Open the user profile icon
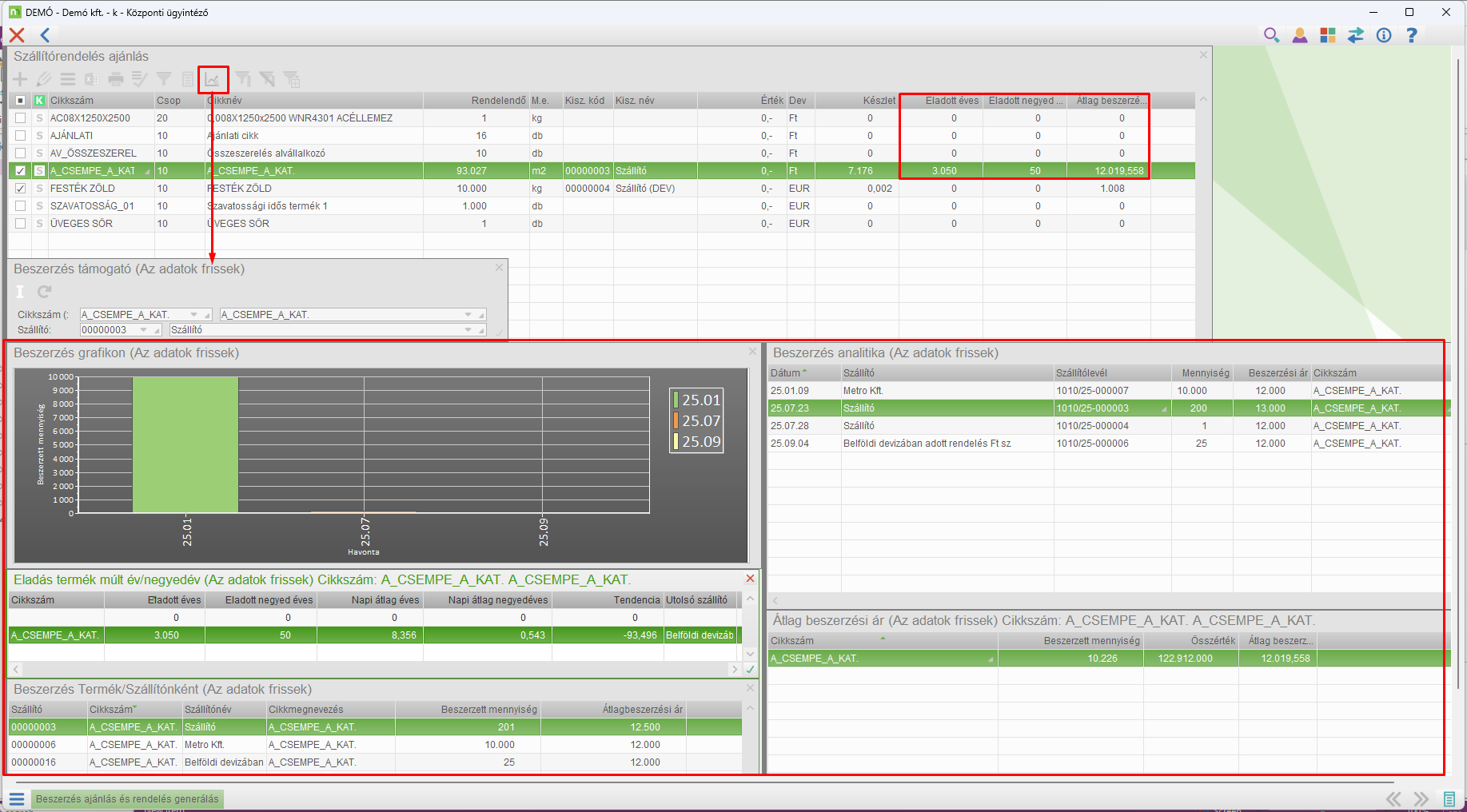This screenshot has height=812, width=1467. coord(1300,35)
